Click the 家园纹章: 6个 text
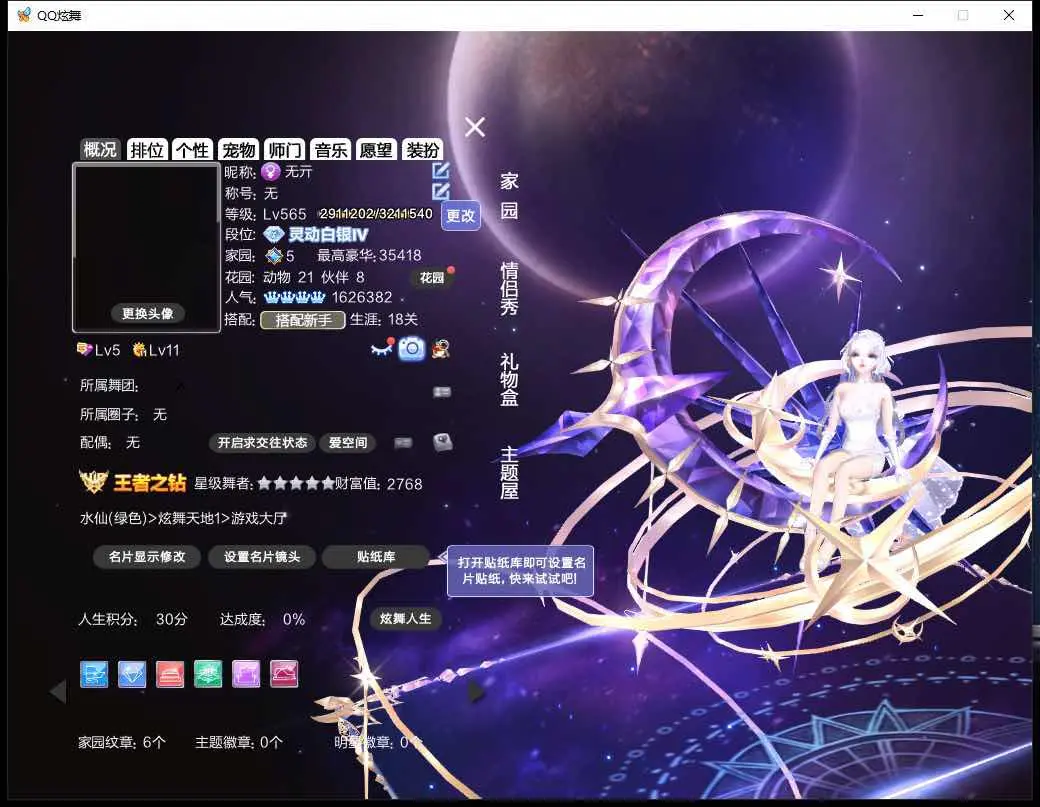The height and width of the screenshot is (807, 1040). click(x=122, y=742)
